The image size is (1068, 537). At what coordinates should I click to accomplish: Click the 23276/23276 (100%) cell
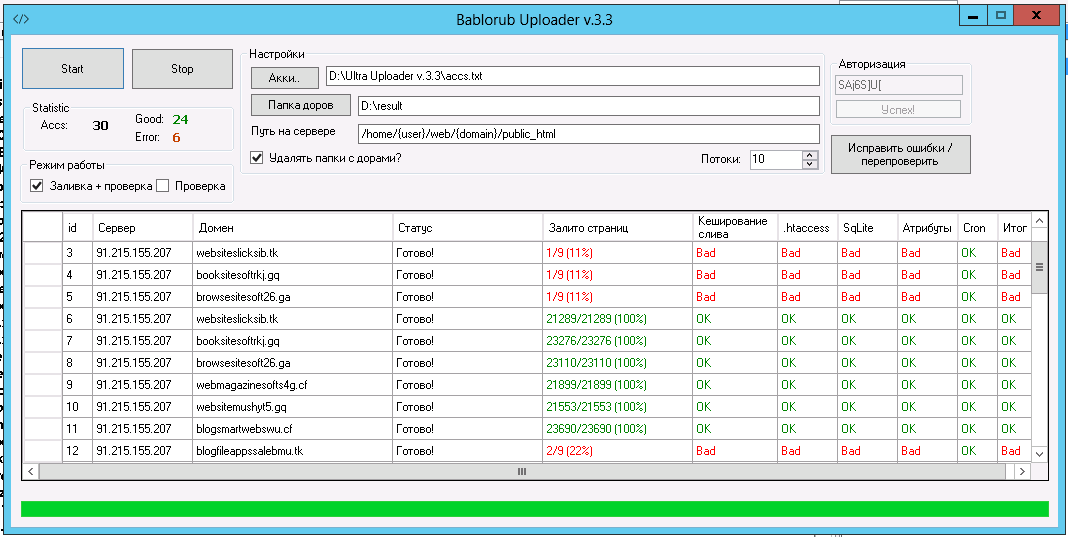coord(618,341)
